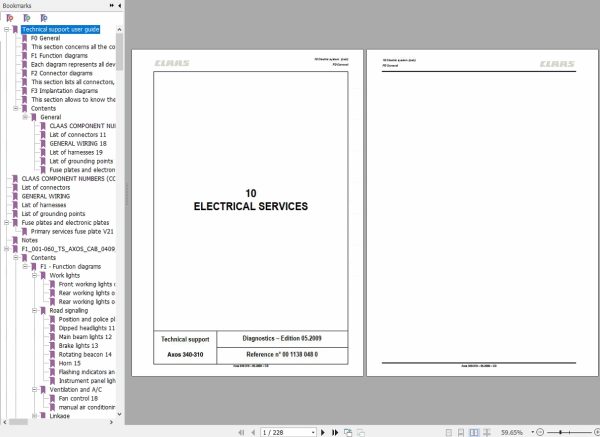Screen dimensions: 600x437
Task: Click the first bookmark toolbar icon
Action: [x=10, y=18]
